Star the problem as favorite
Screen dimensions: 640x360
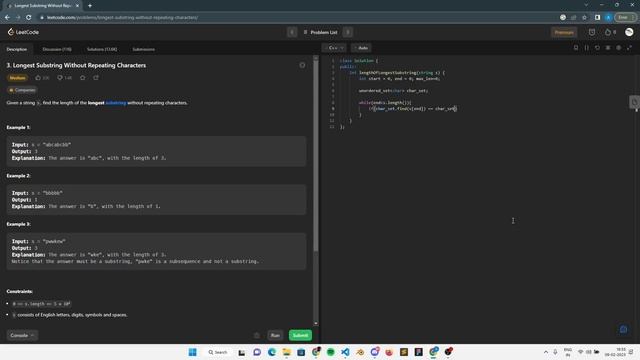[x=82, y=78]
